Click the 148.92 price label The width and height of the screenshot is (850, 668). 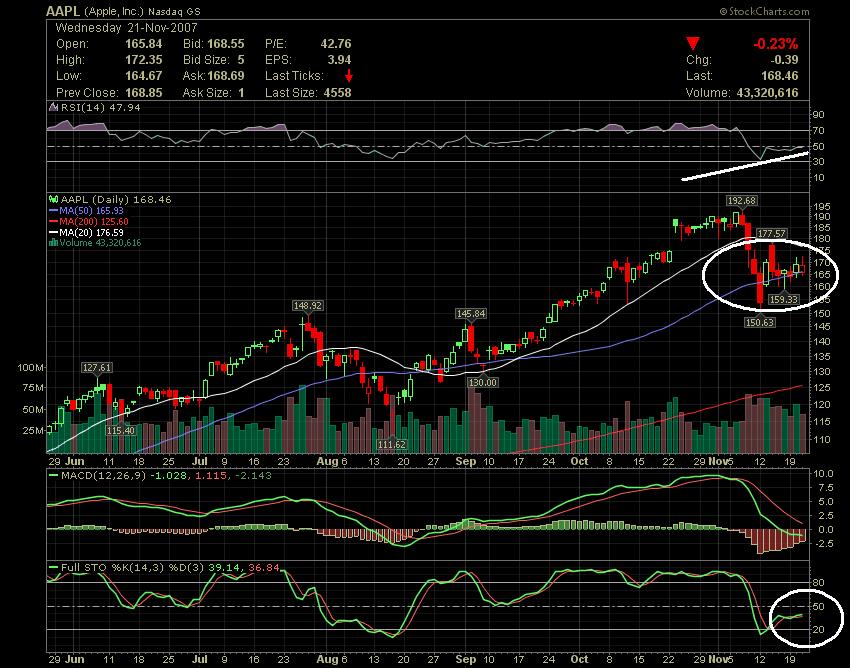click(x=307, y=306)
